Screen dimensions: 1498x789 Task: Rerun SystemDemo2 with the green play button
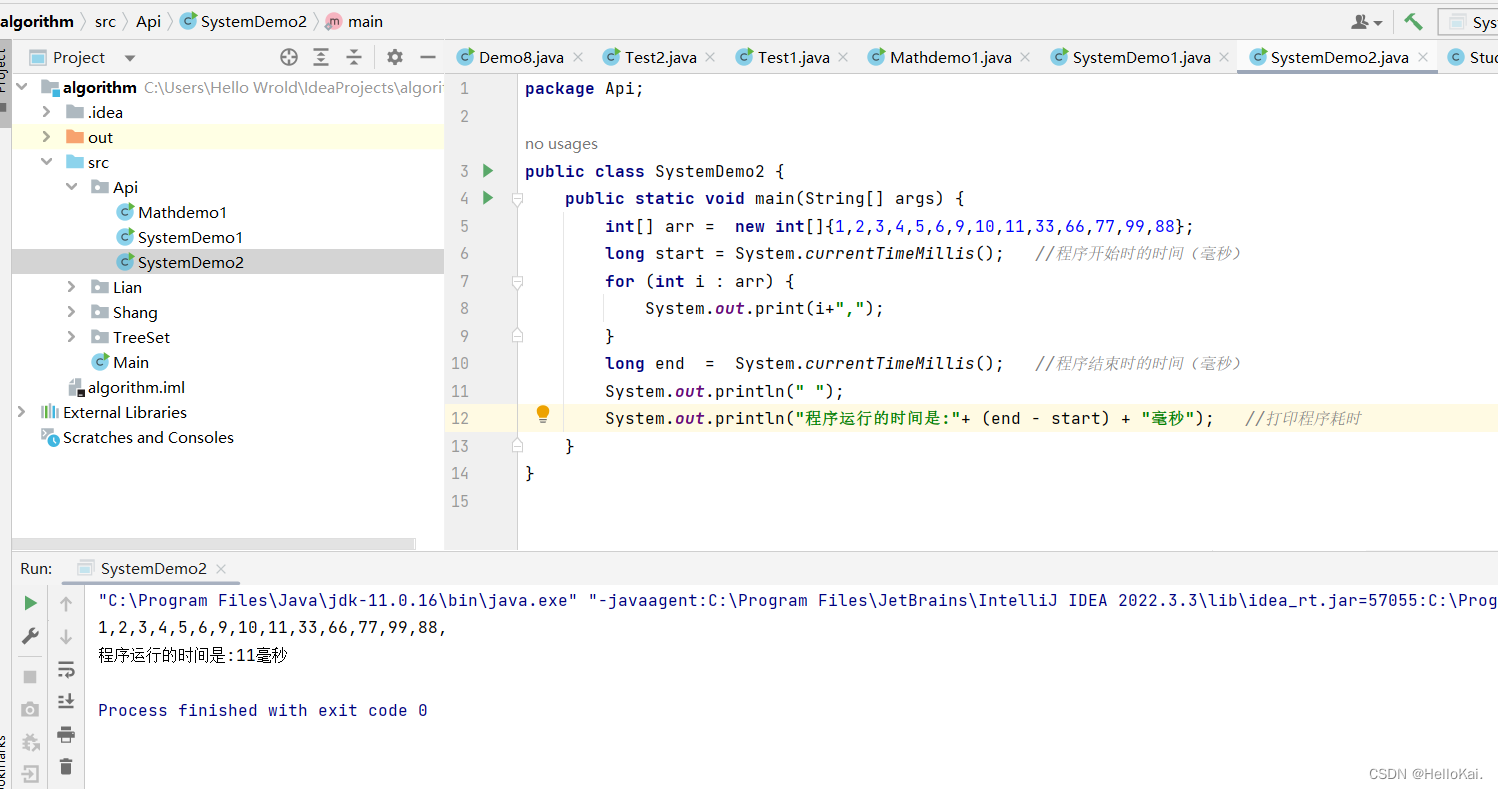pos(30,603)
